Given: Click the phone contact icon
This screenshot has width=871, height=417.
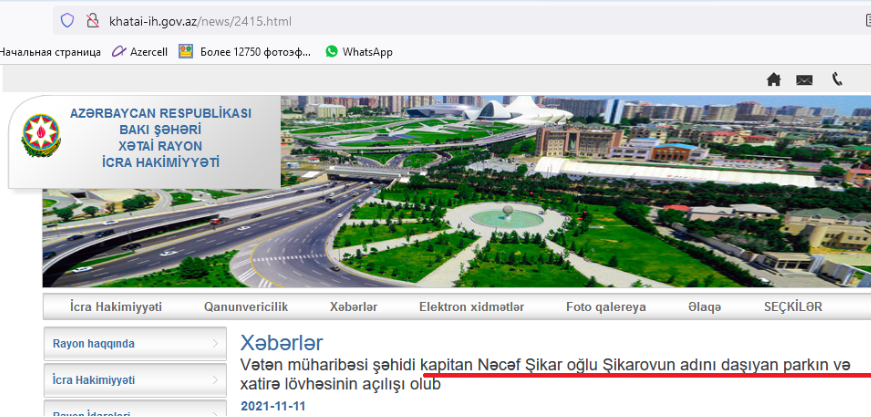Looking at the screenshot, I should pyautogui.click(x=837, y=80).
